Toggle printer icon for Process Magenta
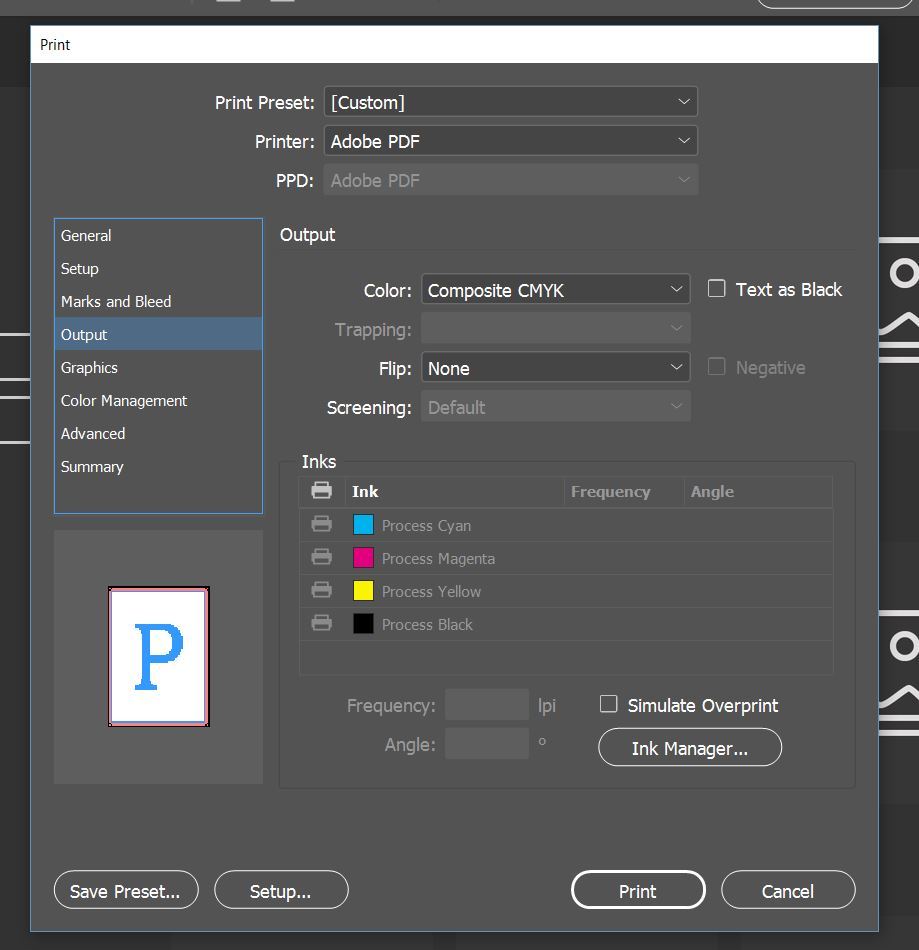919x950 pixels. 321,557
